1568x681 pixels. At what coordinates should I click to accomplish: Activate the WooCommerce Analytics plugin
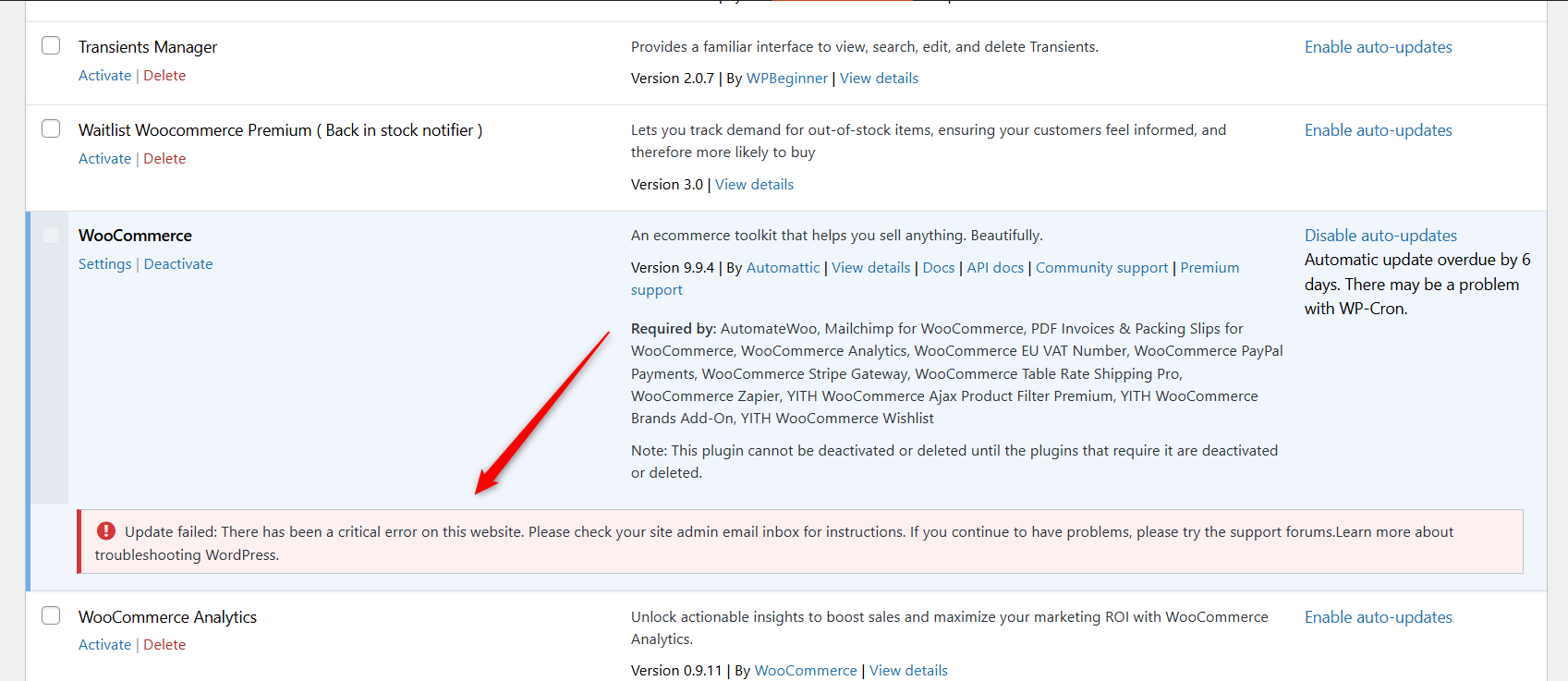point(104,645)
